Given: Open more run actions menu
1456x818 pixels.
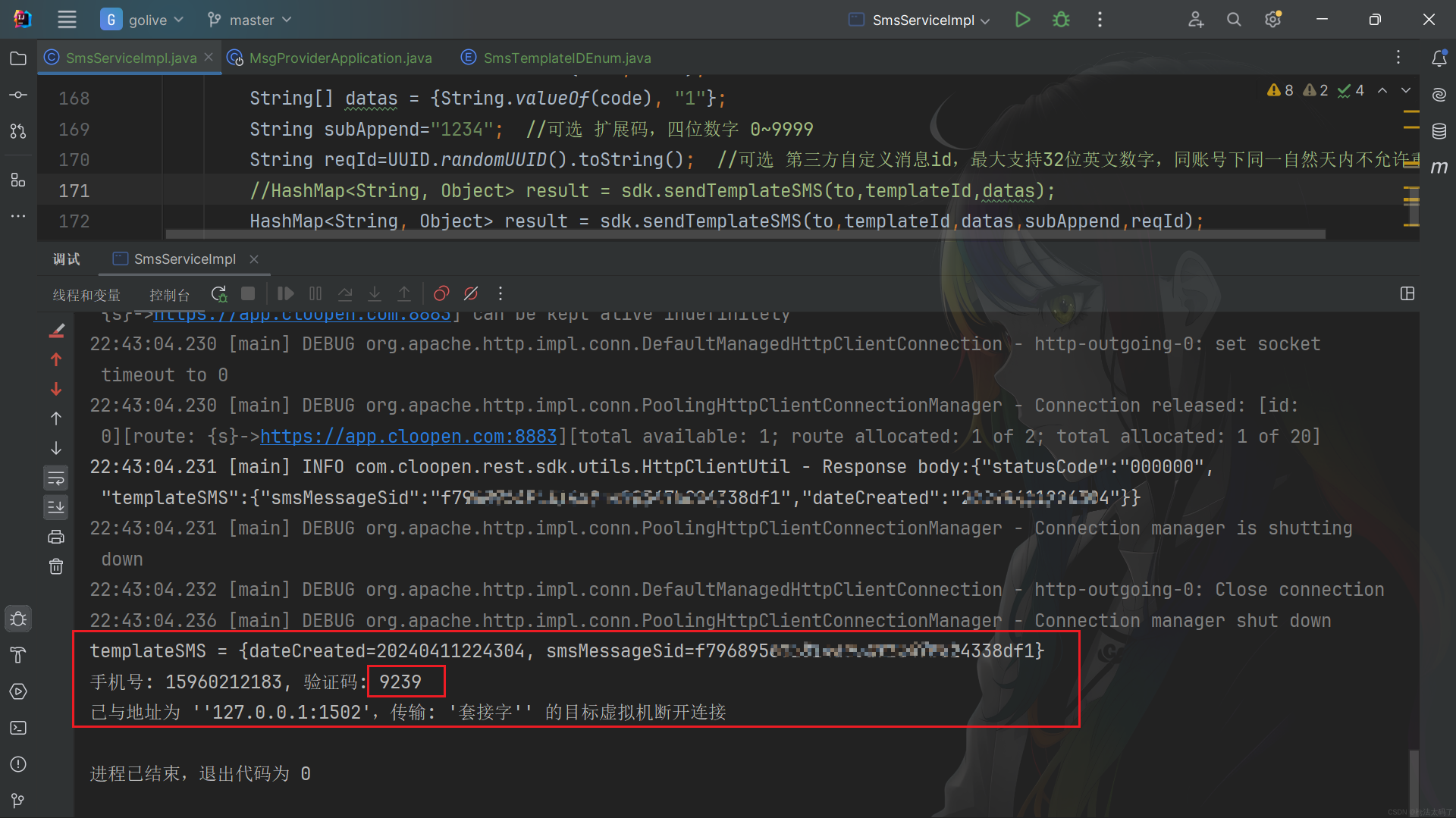Looking at the screenshot, I should tap(1100, 20).
